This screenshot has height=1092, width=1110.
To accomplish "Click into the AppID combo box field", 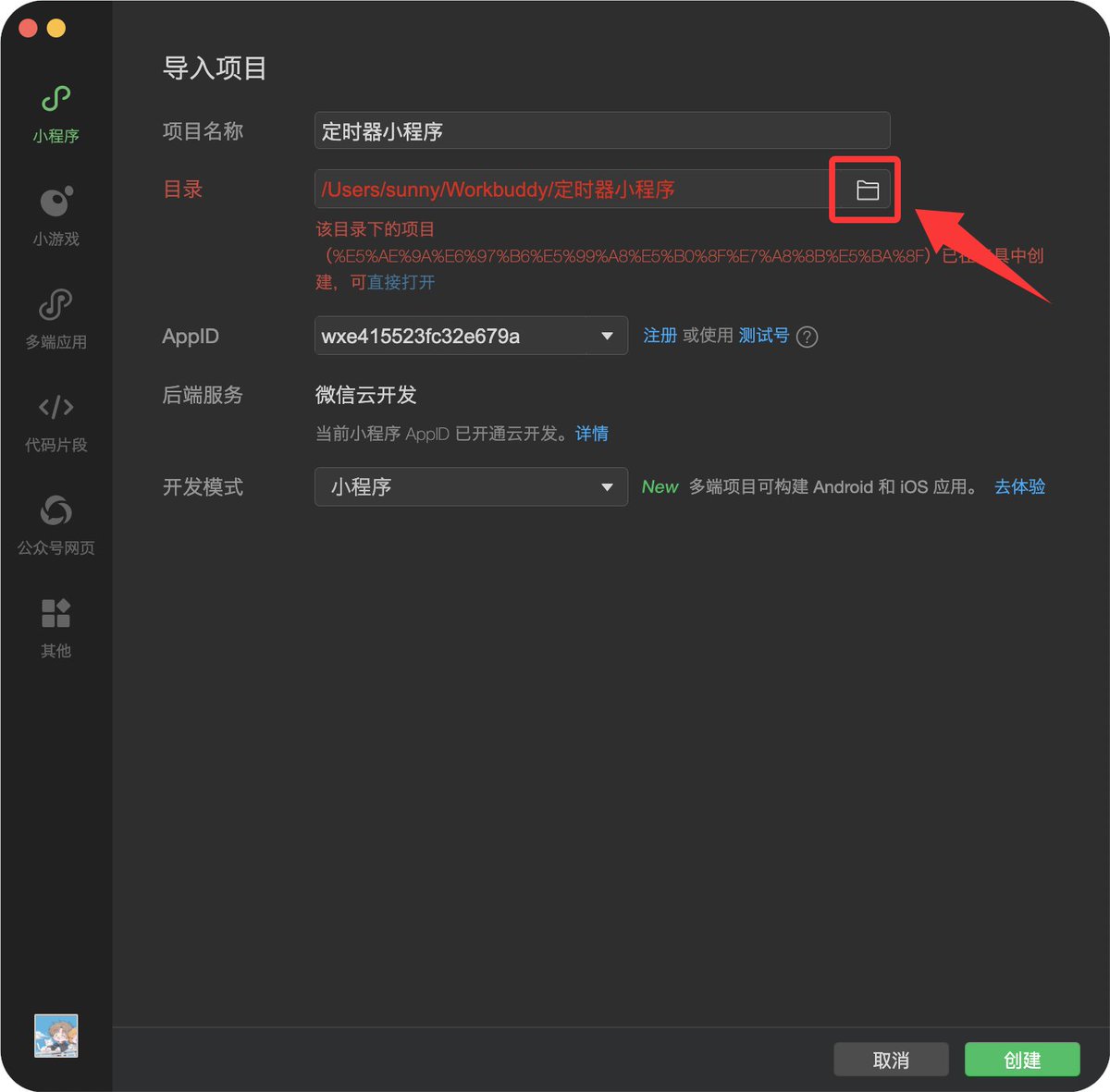I will point(471,336).
